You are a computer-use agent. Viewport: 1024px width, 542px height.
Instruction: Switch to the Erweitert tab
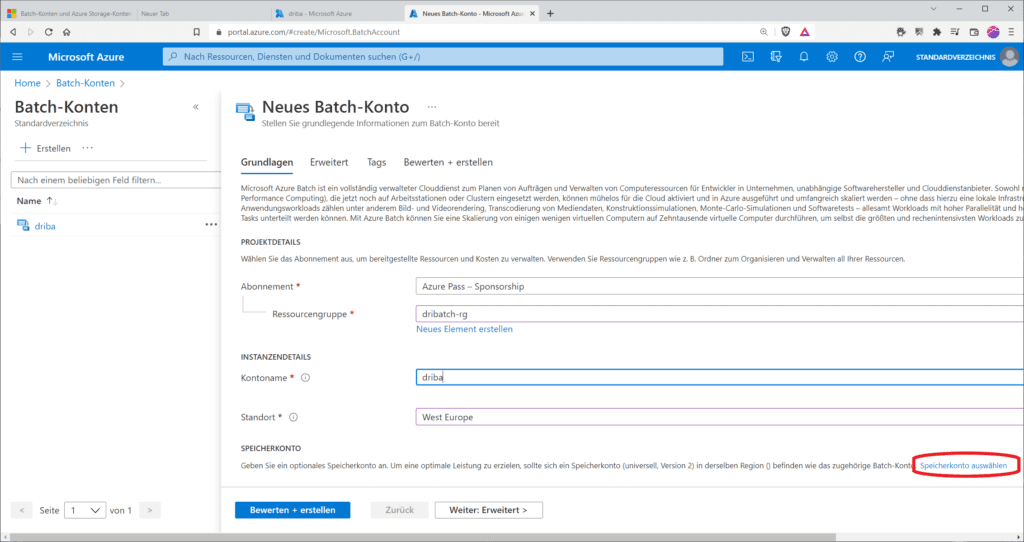coord(328,162)
